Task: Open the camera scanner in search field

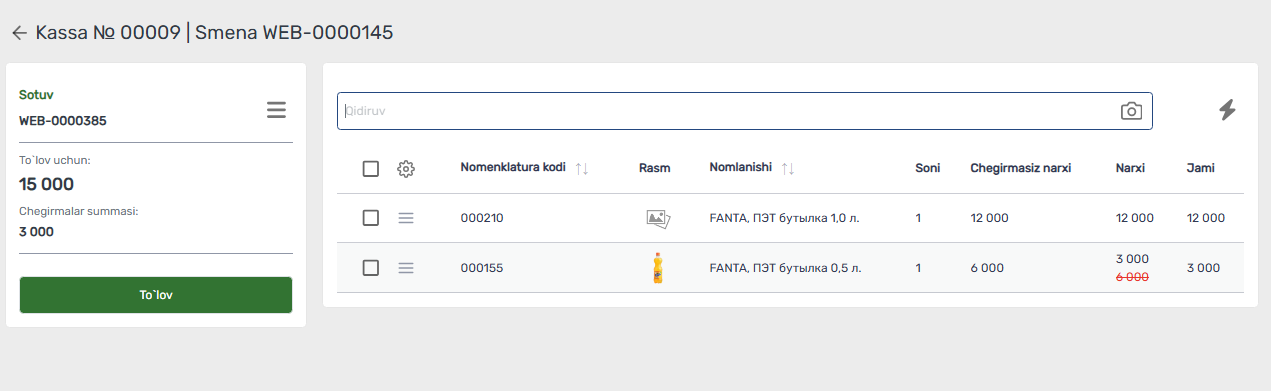Action: tap(1130, 111)
